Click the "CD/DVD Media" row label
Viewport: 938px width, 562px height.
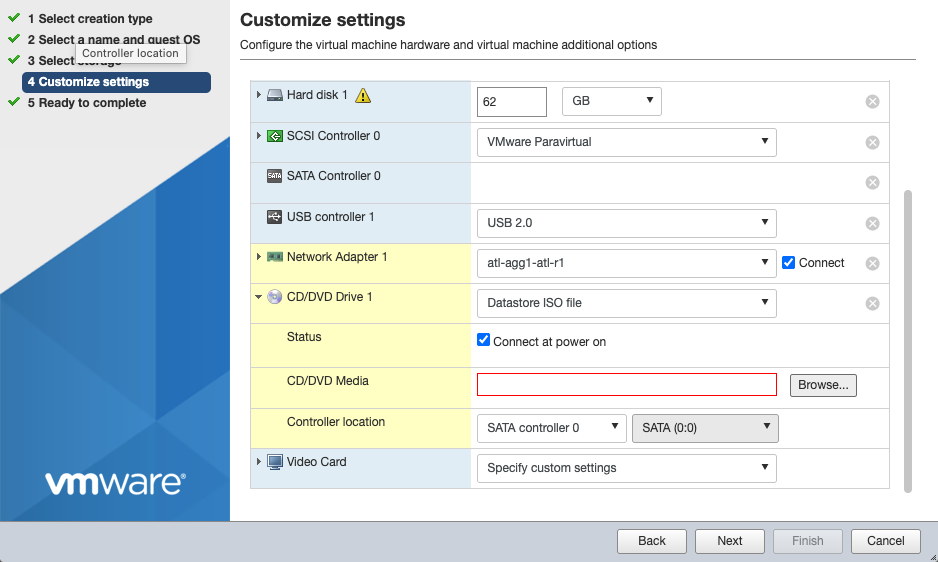coord(328,381)
